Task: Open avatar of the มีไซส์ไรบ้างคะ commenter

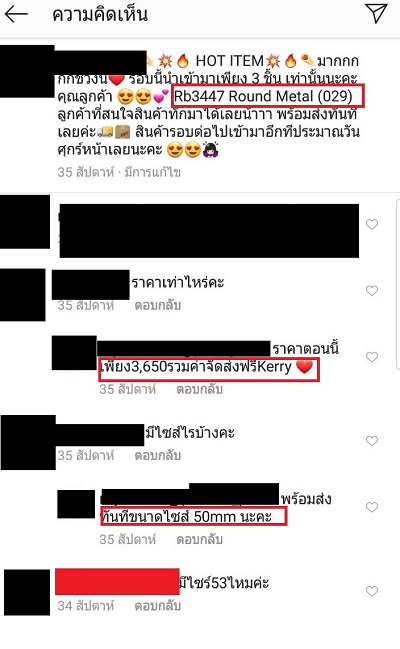Action: point(28,442)
